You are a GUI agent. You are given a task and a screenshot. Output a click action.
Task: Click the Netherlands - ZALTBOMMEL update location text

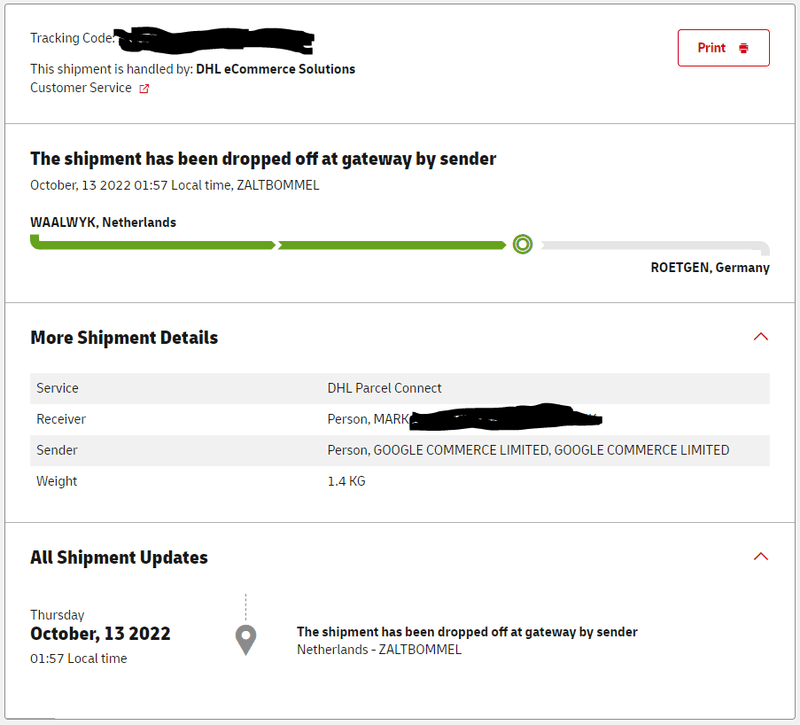pos(379,649)
